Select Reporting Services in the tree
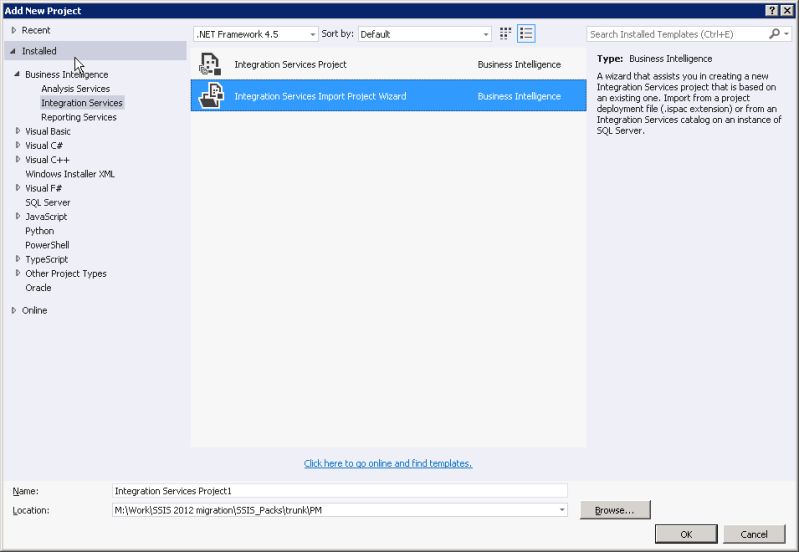This screenshot has width=799, height=552. coord(78,117)
